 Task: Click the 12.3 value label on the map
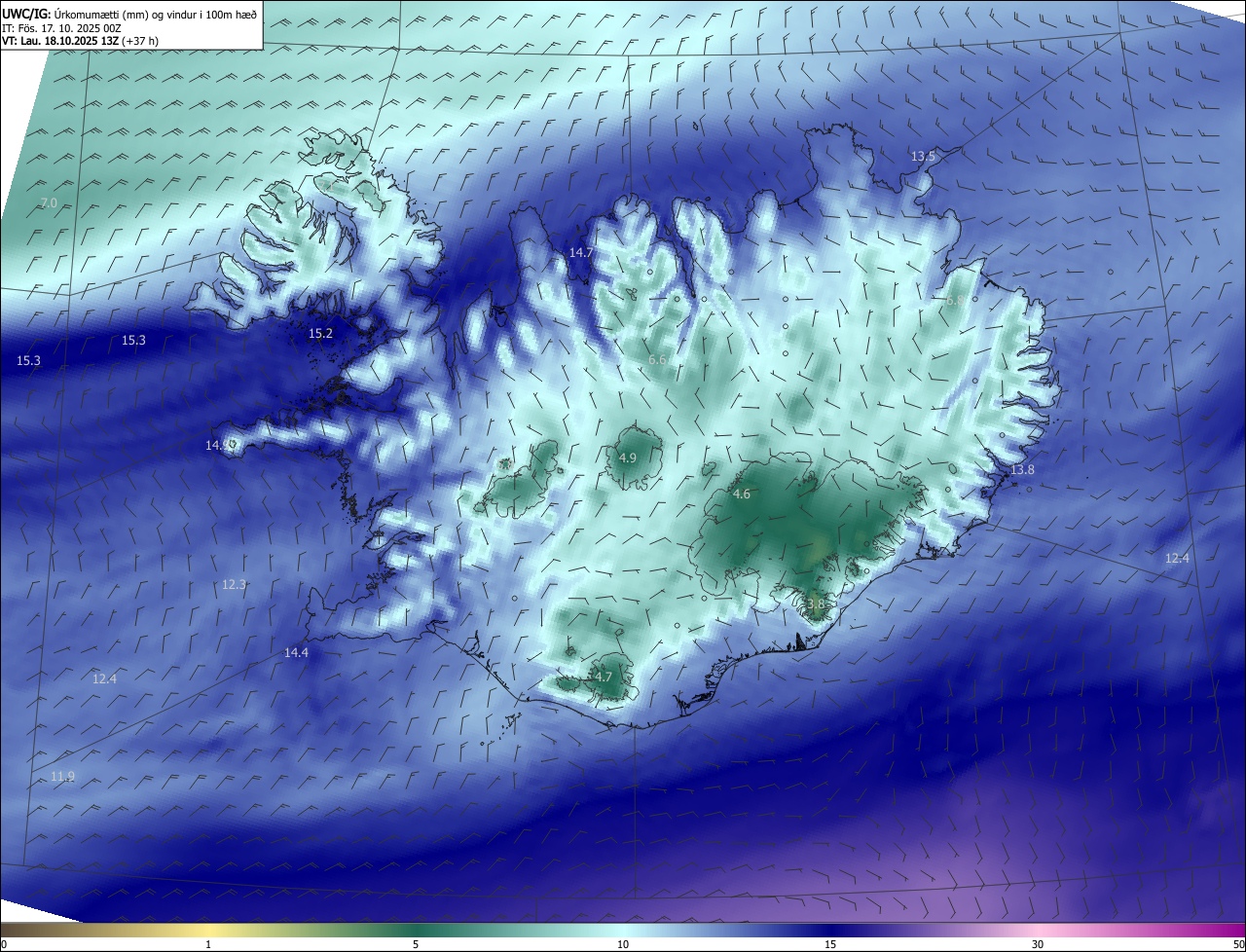234,584
